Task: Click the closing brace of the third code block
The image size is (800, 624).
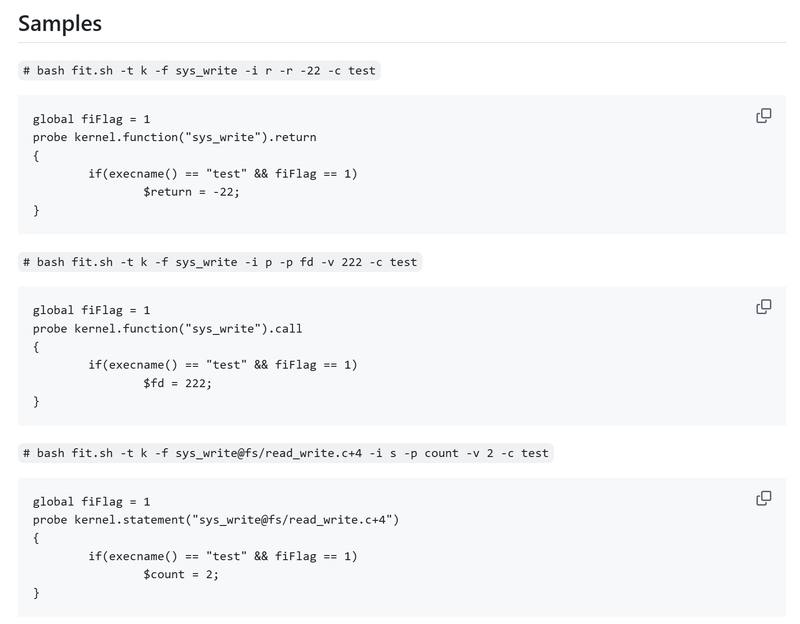Action: point(36,593)
